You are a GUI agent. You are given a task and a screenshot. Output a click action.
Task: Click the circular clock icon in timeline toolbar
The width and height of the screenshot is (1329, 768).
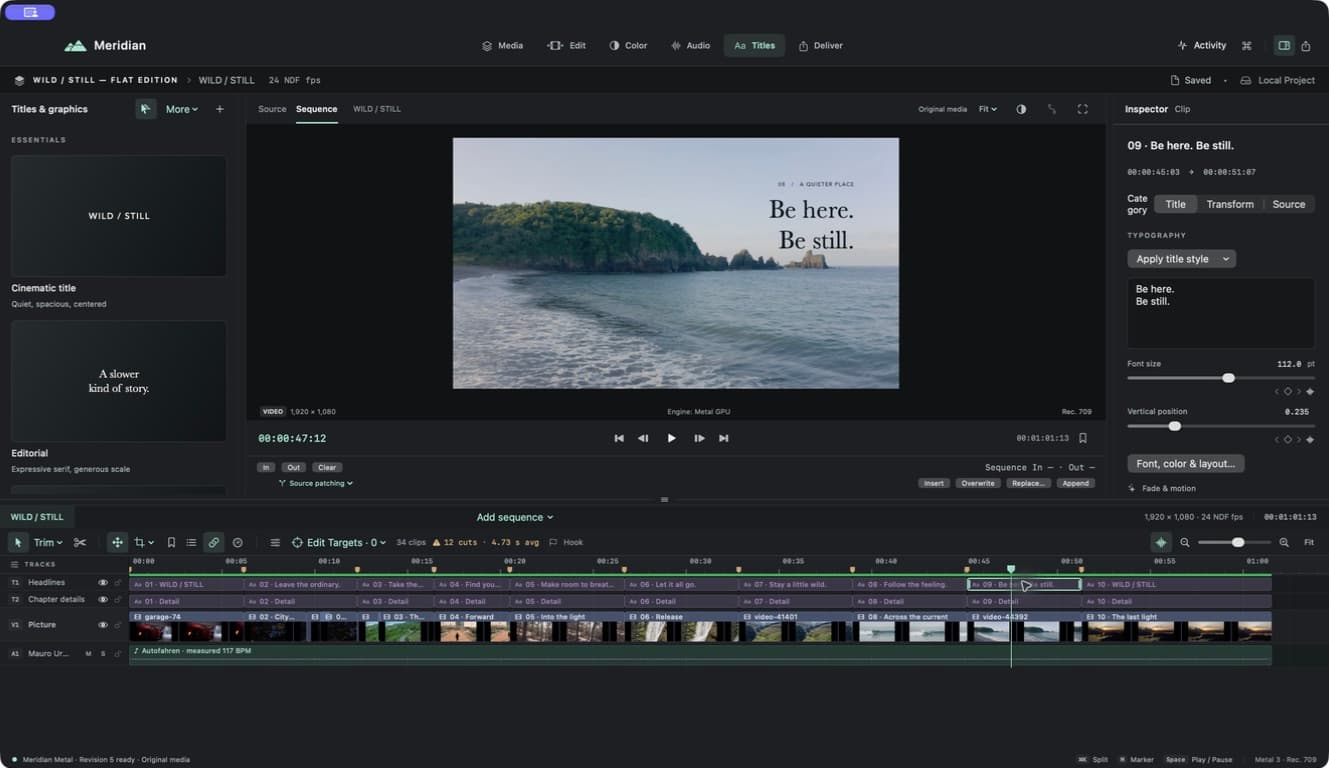point(238,542)
